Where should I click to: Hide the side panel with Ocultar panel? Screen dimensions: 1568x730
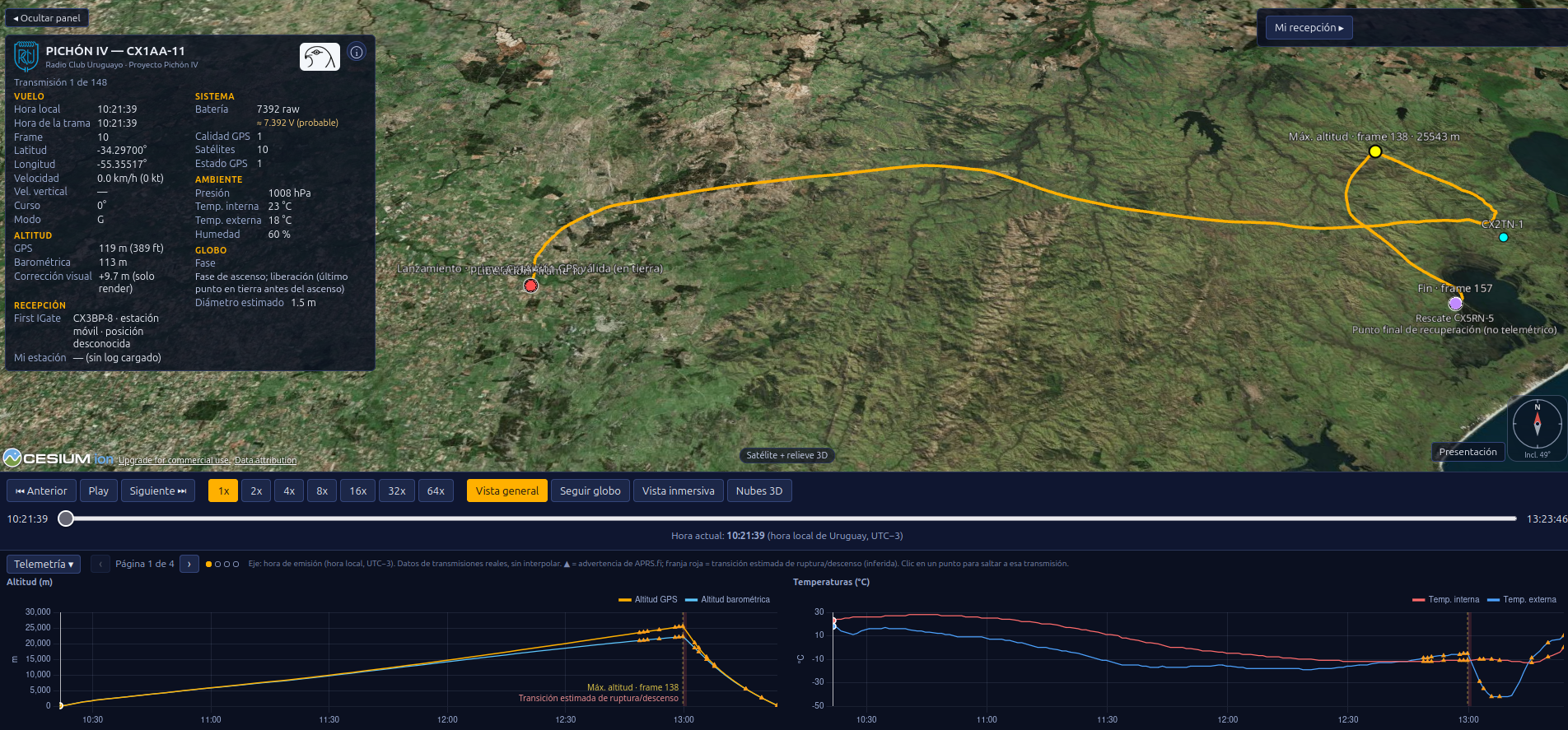coord(47,18)
